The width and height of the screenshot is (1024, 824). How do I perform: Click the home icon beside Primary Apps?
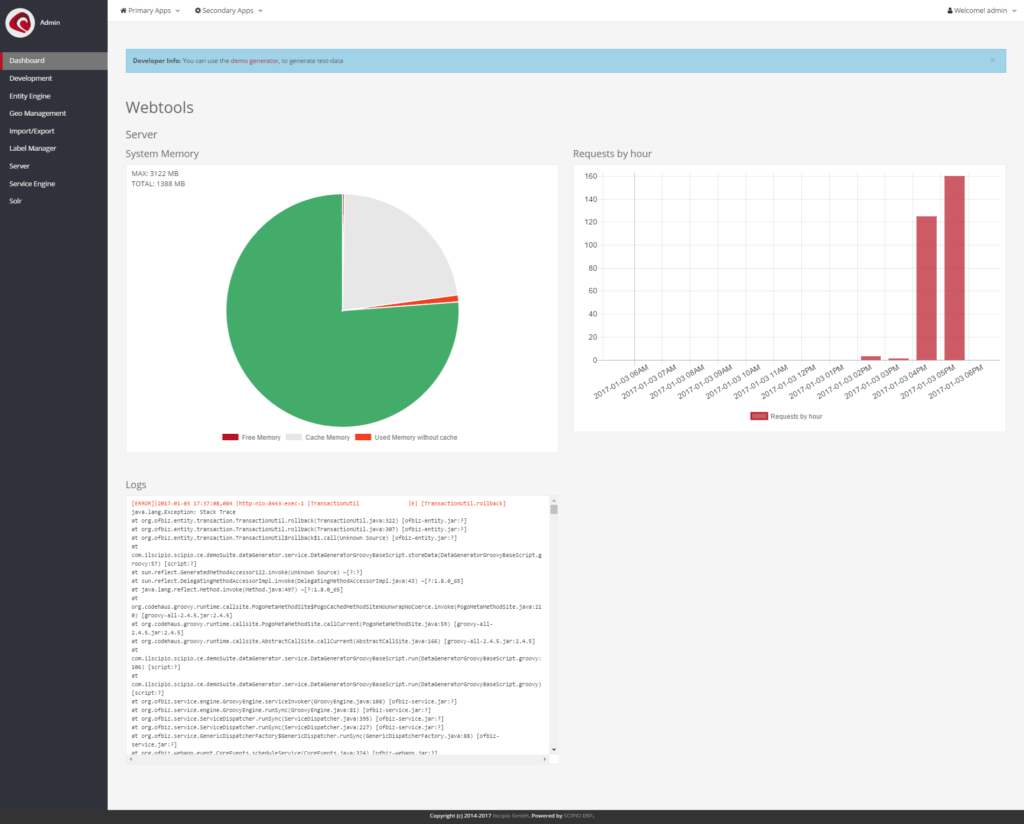click(124, 10)
